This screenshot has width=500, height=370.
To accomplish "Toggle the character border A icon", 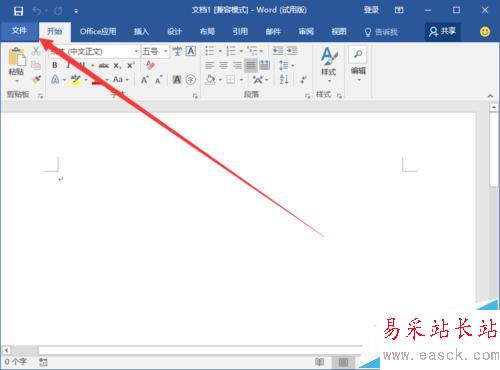I will click(191, 51).
